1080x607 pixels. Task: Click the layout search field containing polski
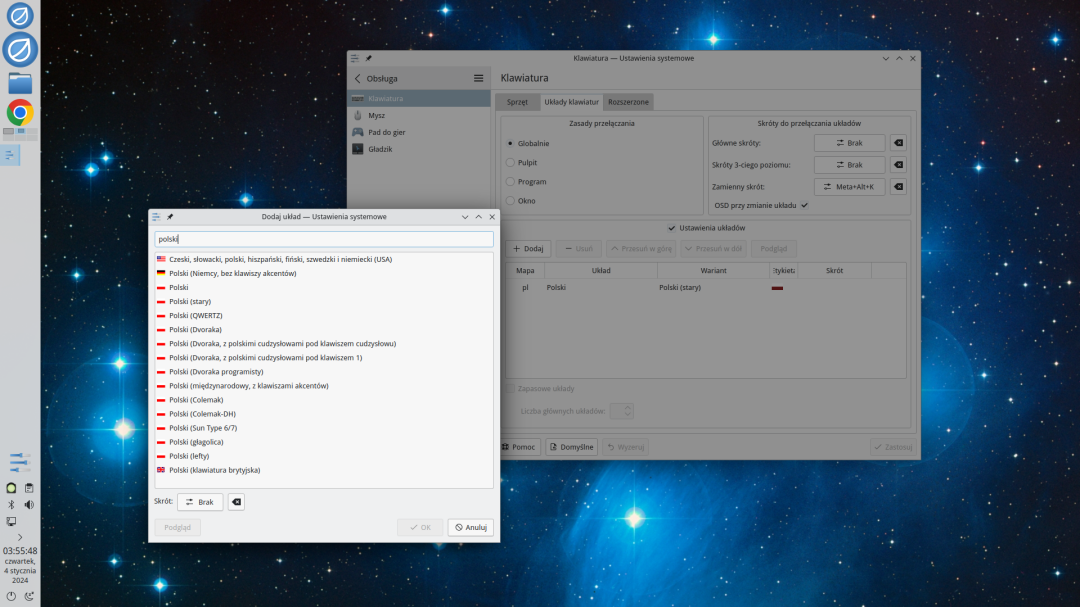coord(323,240)
